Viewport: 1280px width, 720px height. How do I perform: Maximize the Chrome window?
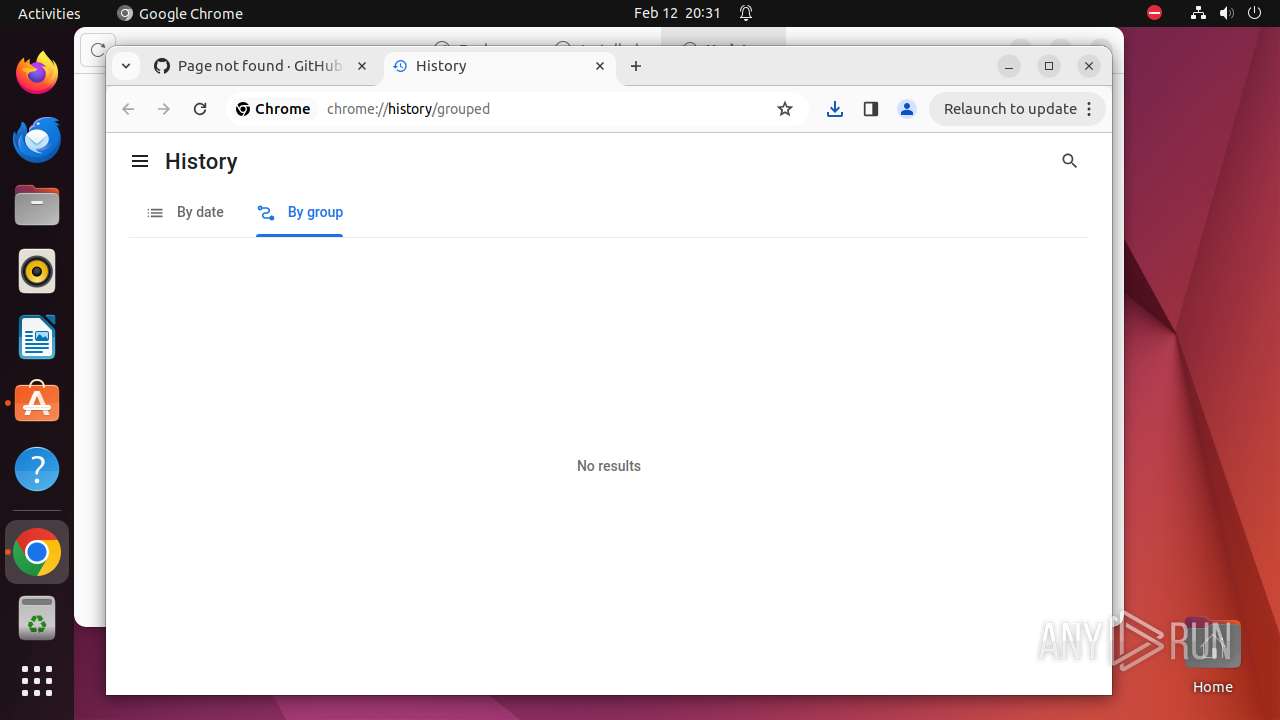(x=1049, y=66)
